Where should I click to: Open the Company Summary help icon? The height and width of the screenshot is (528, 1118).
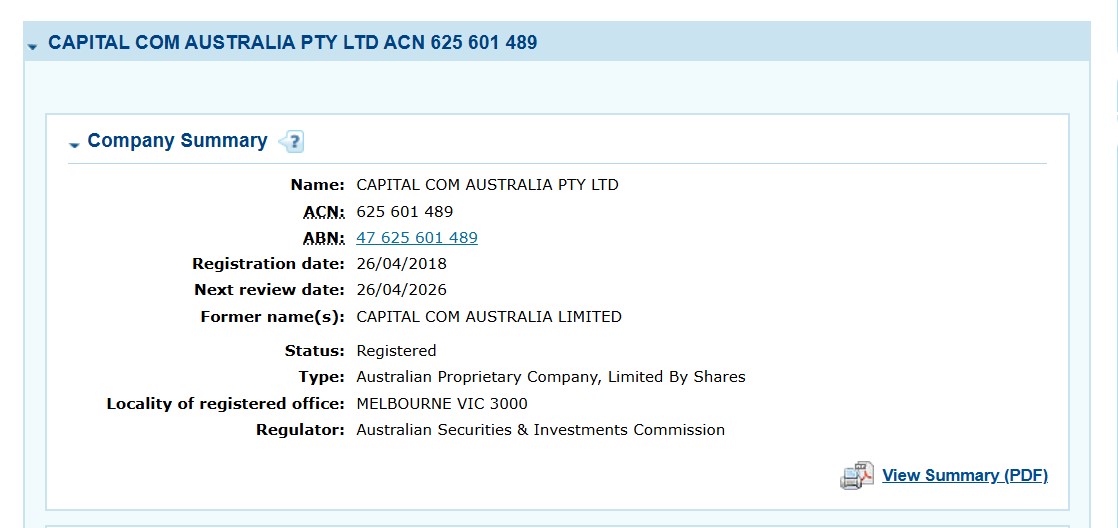(292, 142)
